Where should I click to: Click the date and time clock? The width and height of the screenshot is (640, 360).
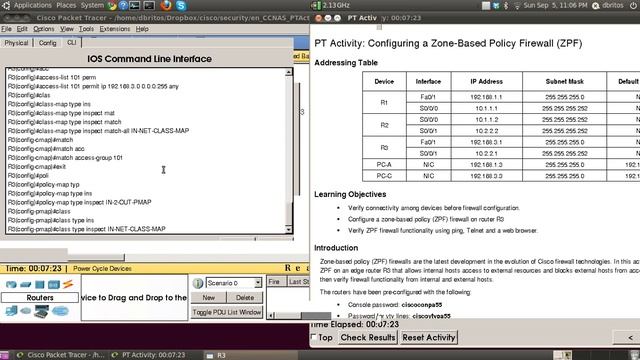click(555, 5)
